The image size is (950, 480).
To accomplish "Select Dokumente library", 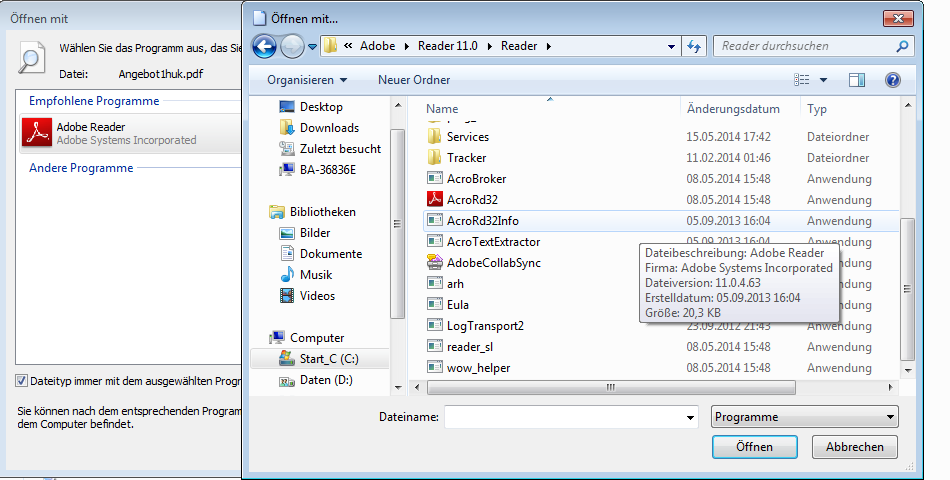I will (321, 254).
